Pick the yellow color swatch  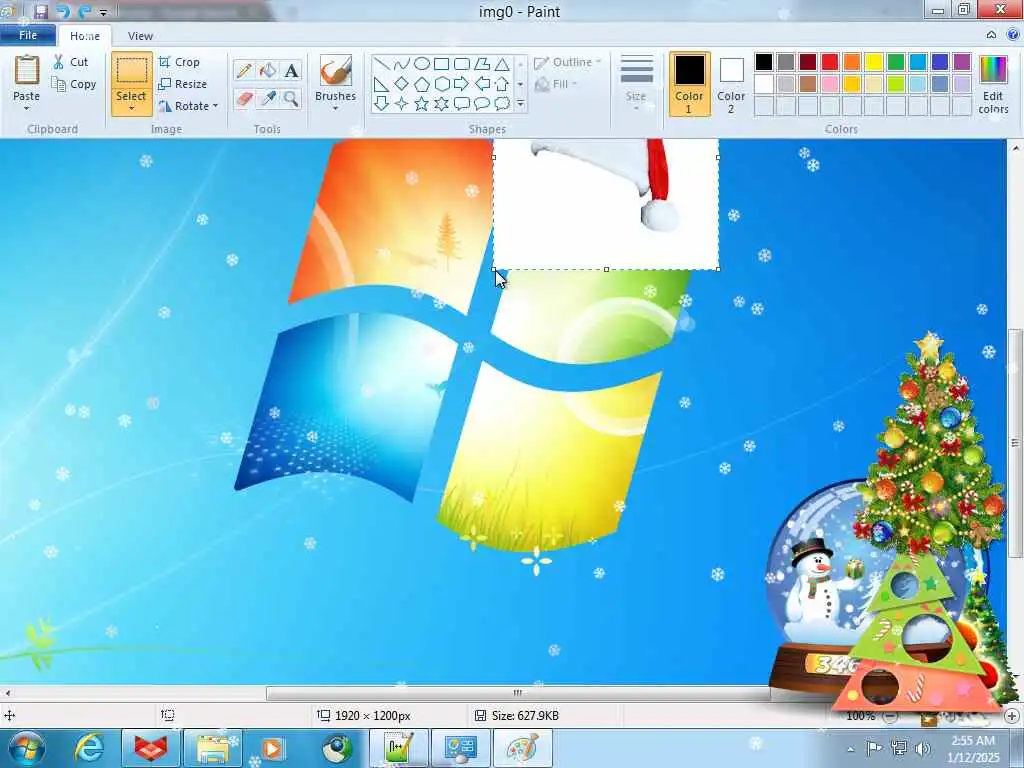coord(874,62)
